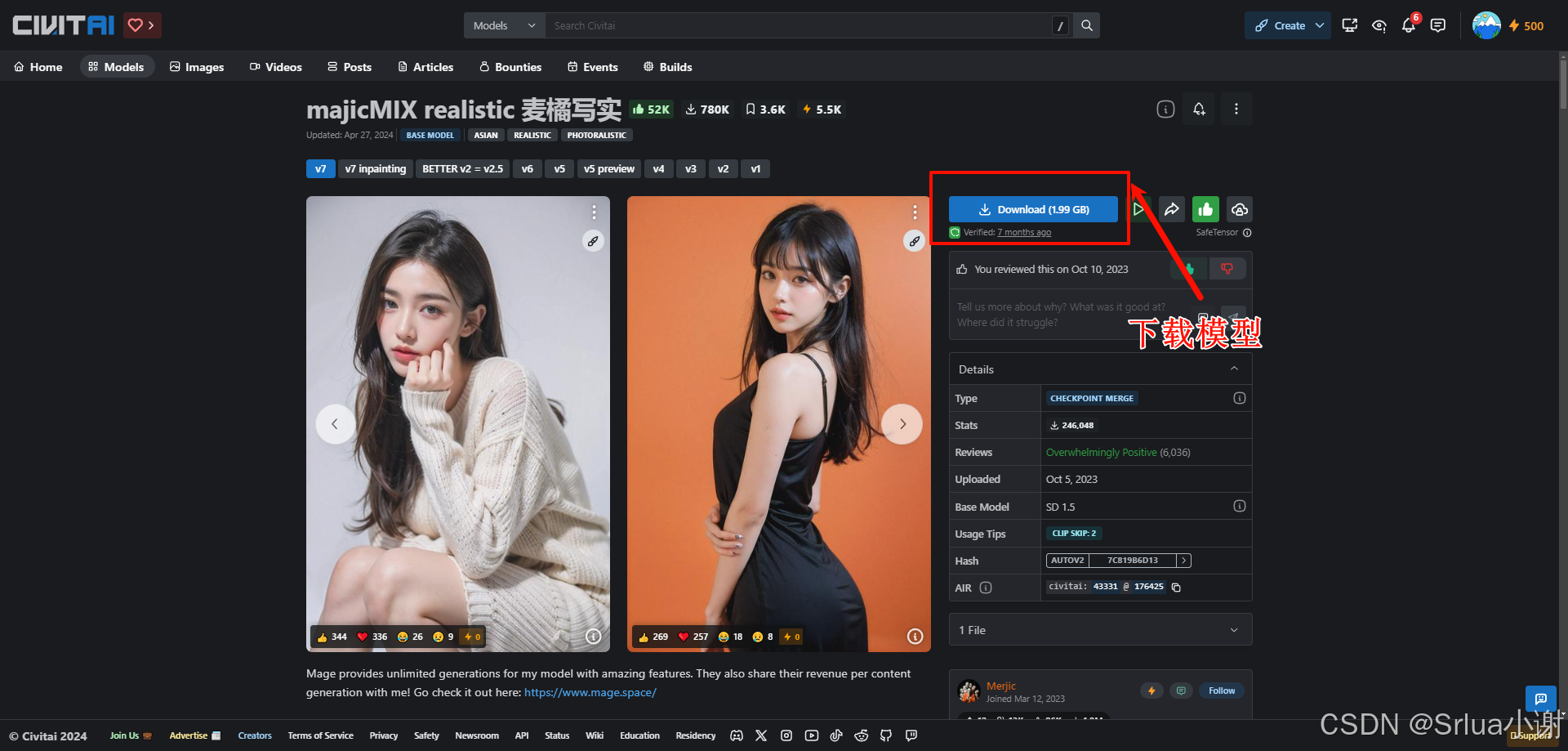Click the Civitai logo

[x=64, y=25]
